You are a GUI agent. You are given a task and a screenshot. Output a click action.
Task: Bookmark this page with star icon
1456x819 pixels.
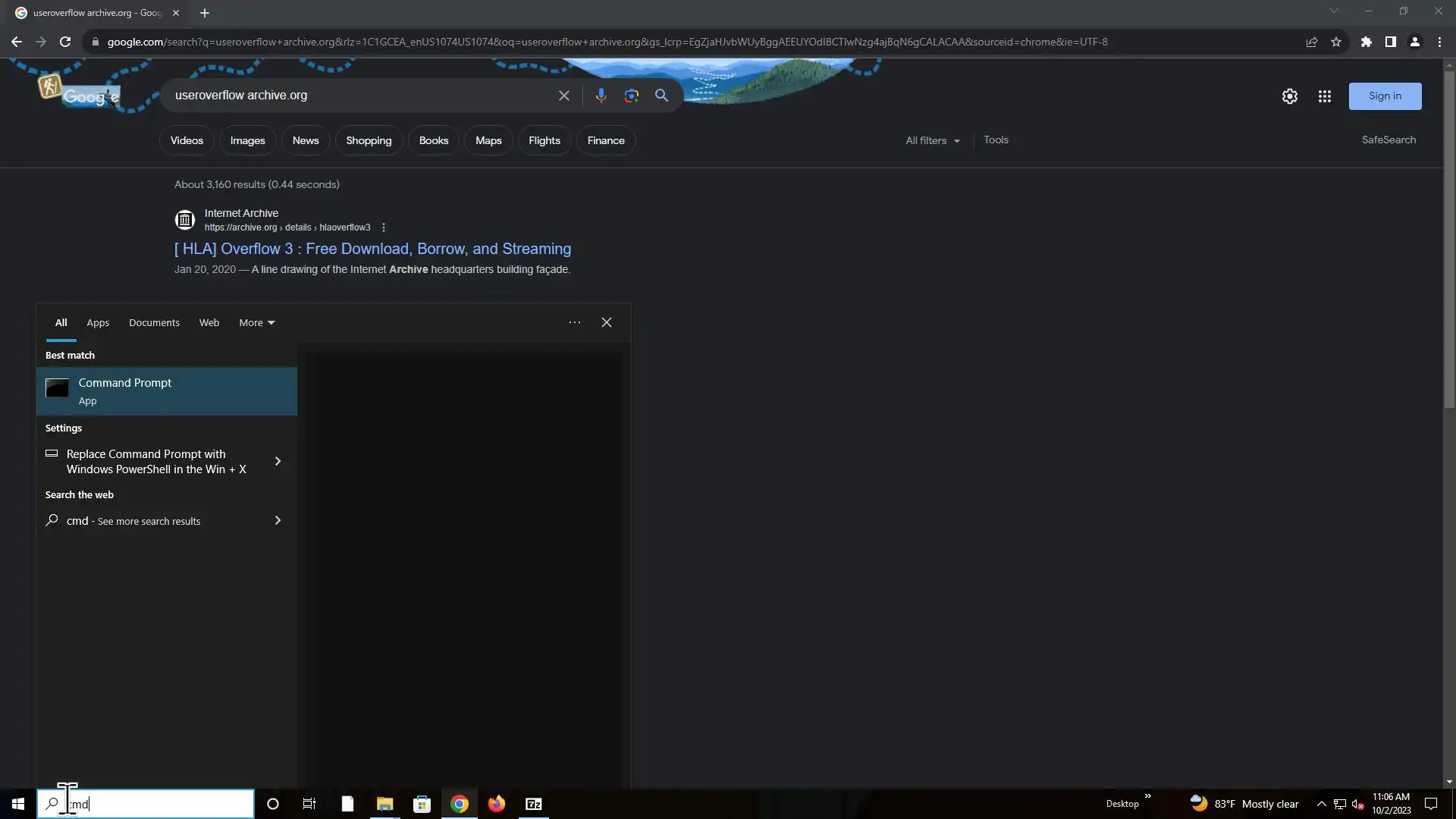pos(1335,42)
